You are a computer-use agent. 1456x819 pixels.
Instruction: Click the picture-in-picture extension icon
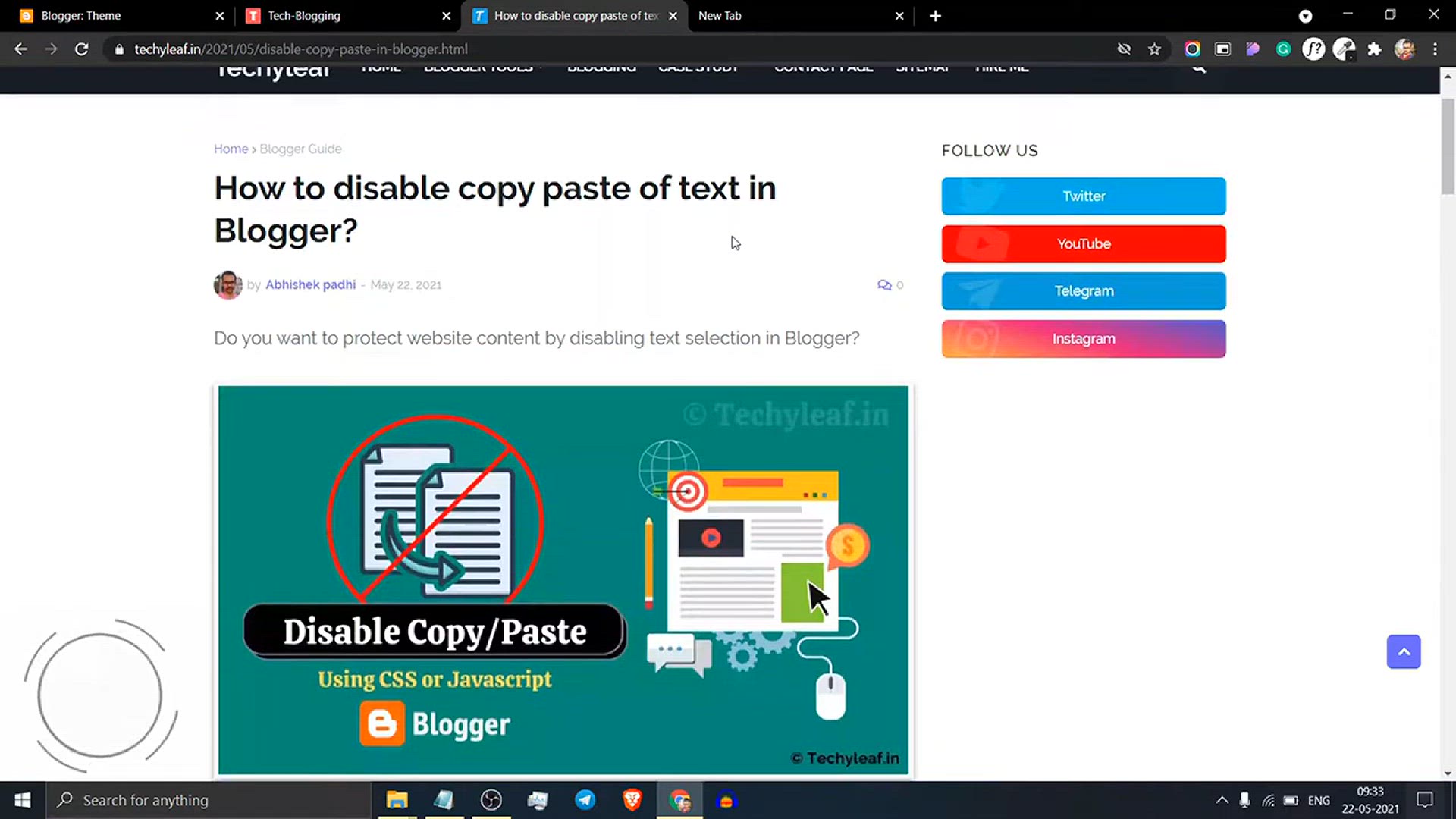pyautogui.click(x=1222, y=49)
